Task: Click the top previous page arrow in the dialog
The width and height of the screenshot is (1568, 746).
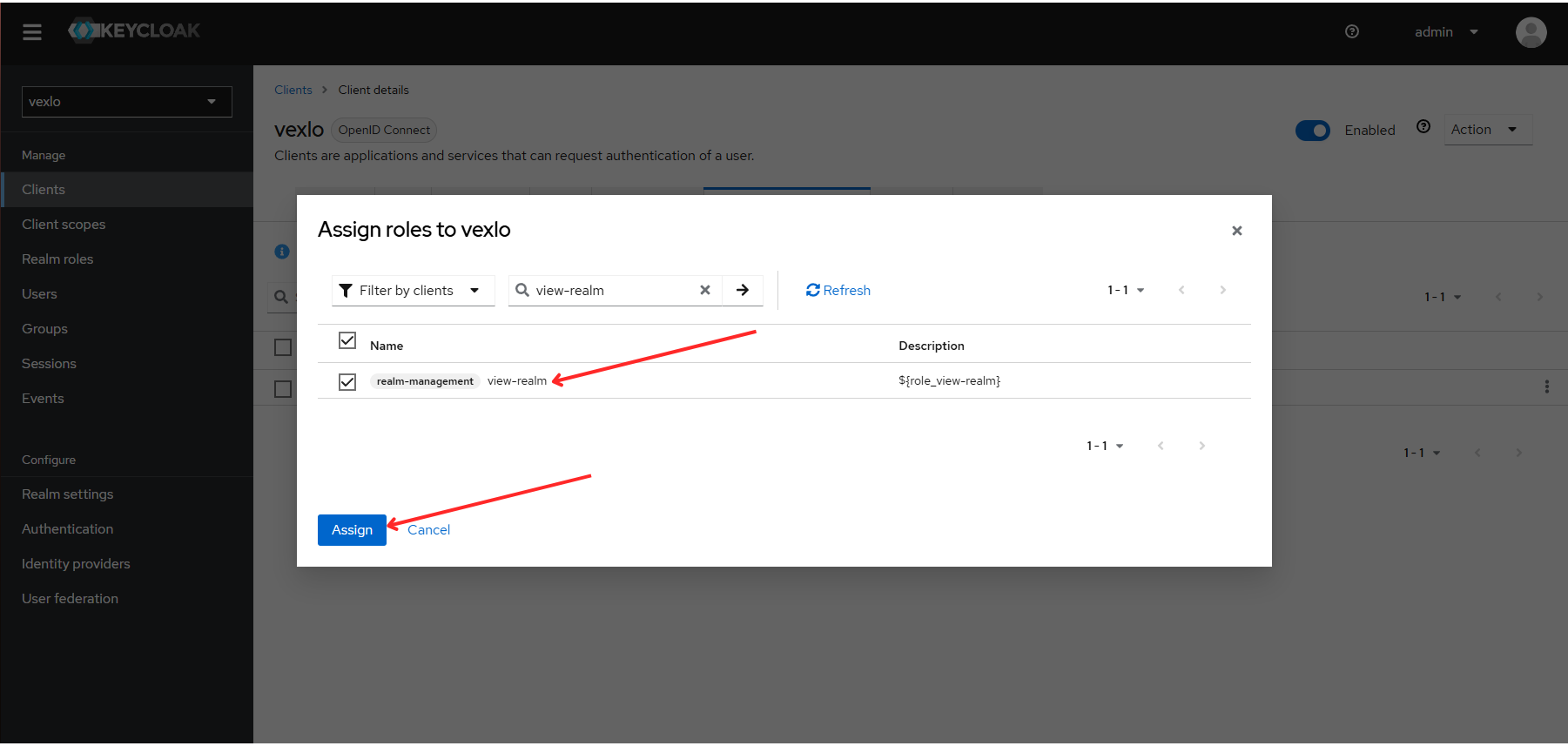Action: [1181, 291]
